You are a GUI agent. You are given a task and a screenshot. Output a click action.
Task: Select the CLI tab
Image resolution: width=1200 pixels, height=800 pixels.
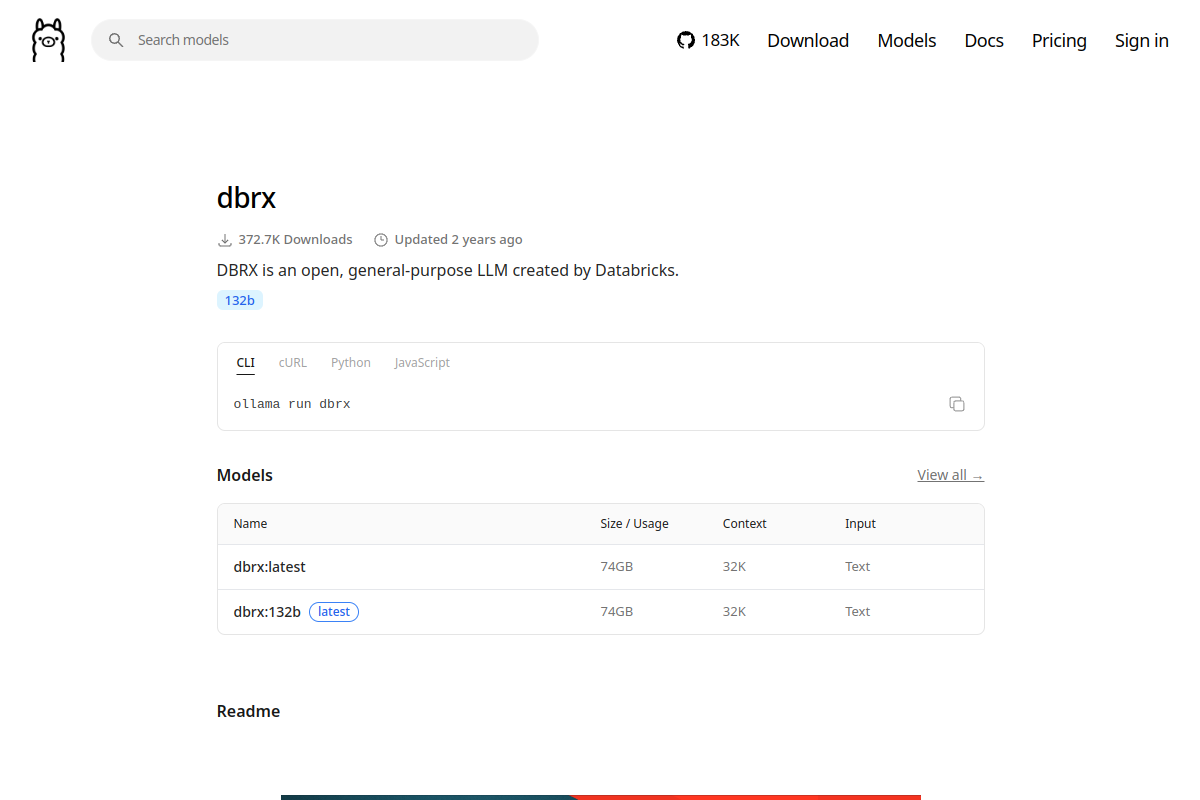click(x=246, y=363)
